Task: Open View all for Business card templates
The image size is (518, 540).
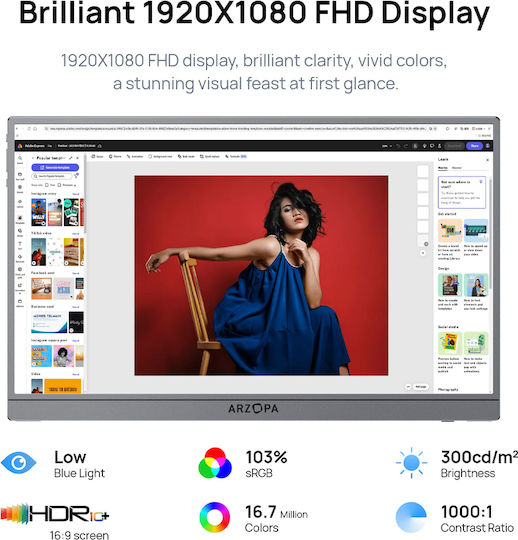Action: 75,307
